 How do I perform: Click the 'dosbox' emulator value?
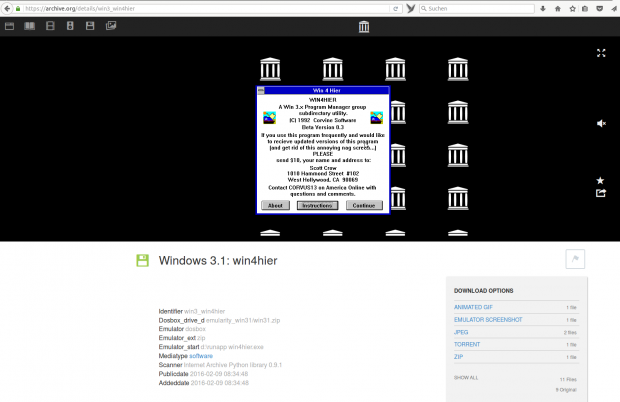coord(195,329)
